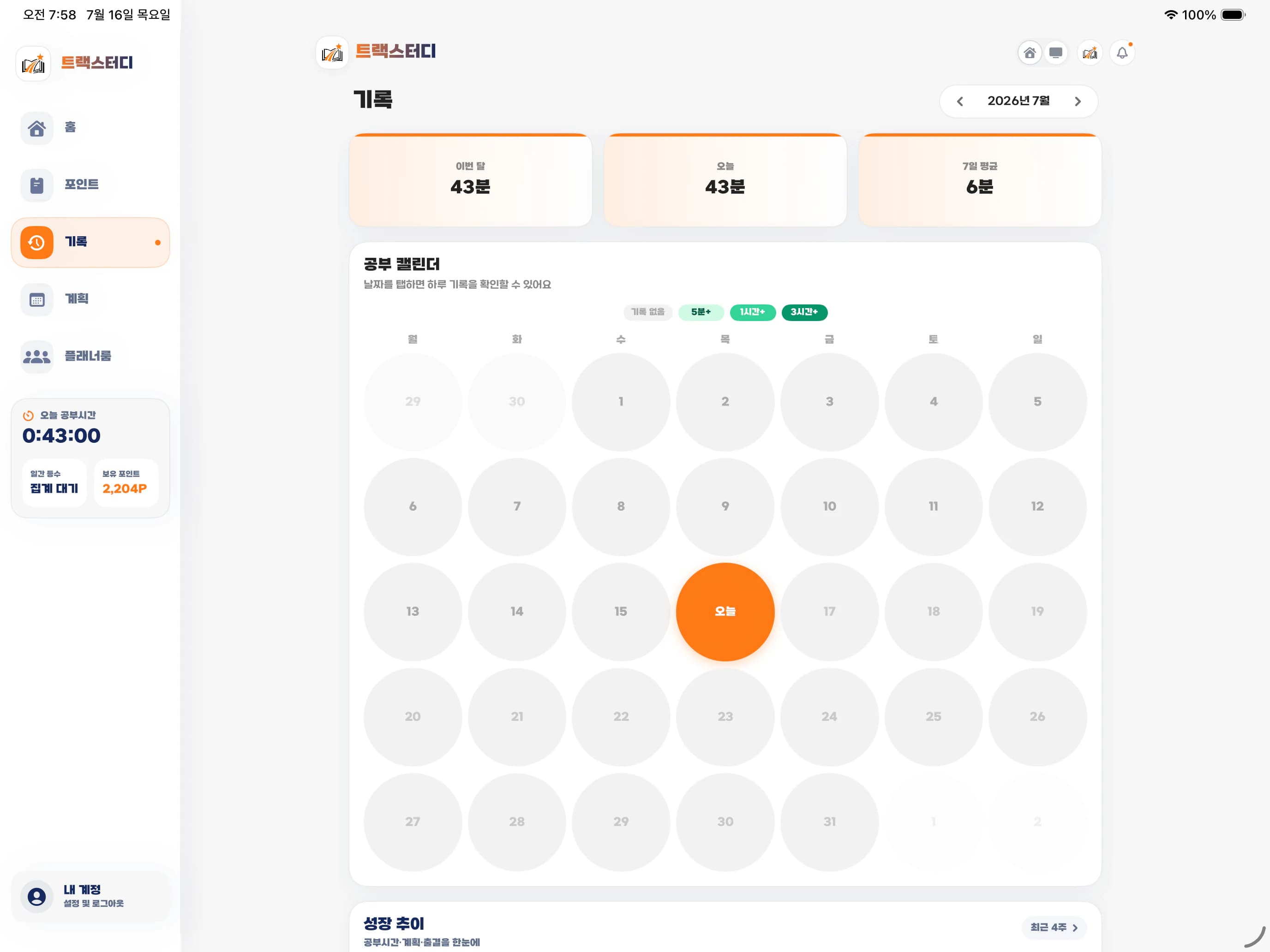
Task: Open 내 계정 profile avatar icon
Action: click(37, 896)
